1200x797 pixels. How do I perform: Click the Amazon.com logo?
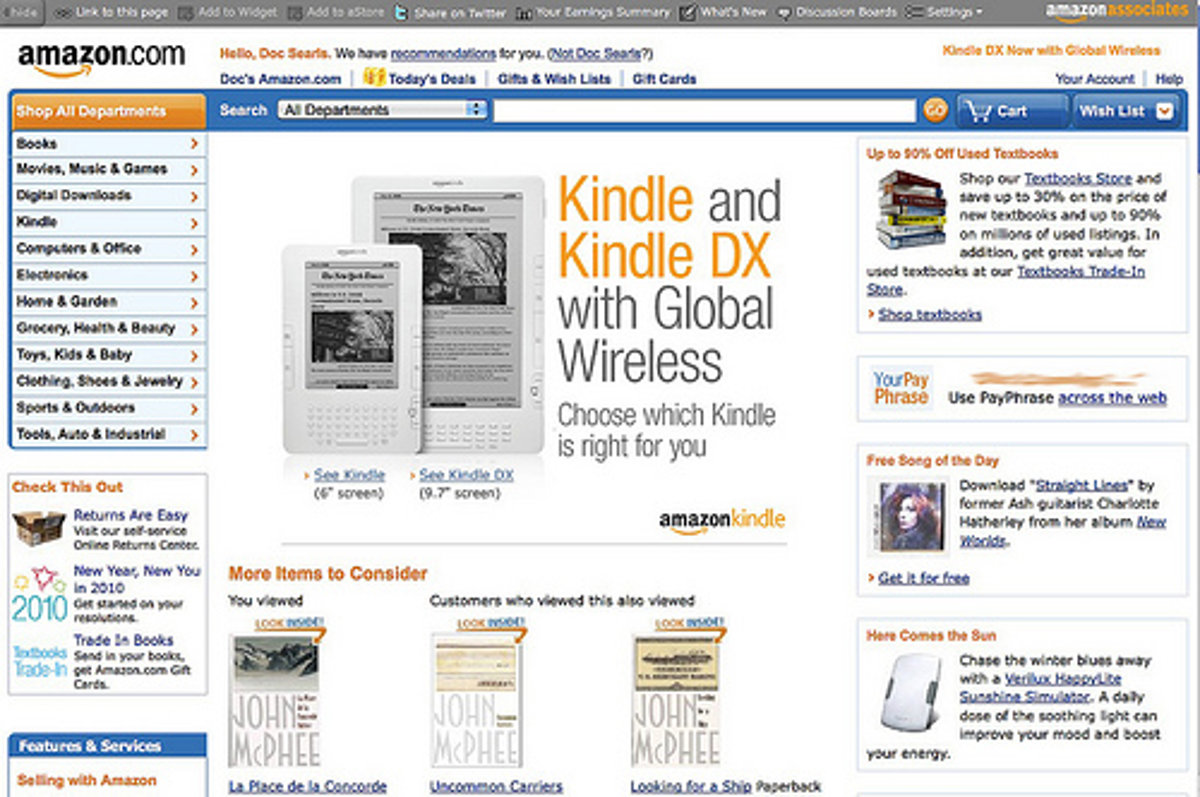pyautogui.click(x=100, y=59)
